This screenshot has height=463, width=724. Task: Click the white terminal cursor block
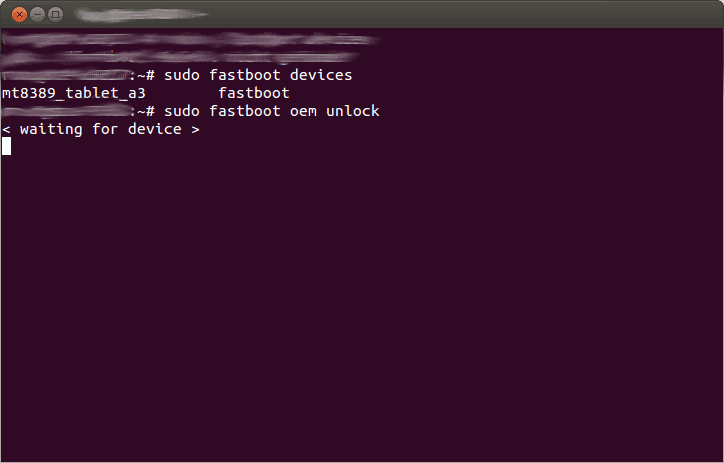click(6, 147)
